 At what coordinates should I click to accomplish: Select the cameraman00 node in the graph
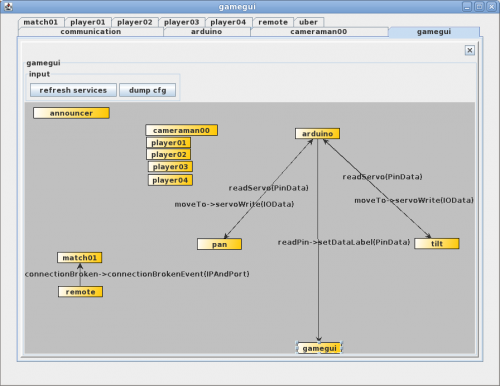(x=182, y=130)
